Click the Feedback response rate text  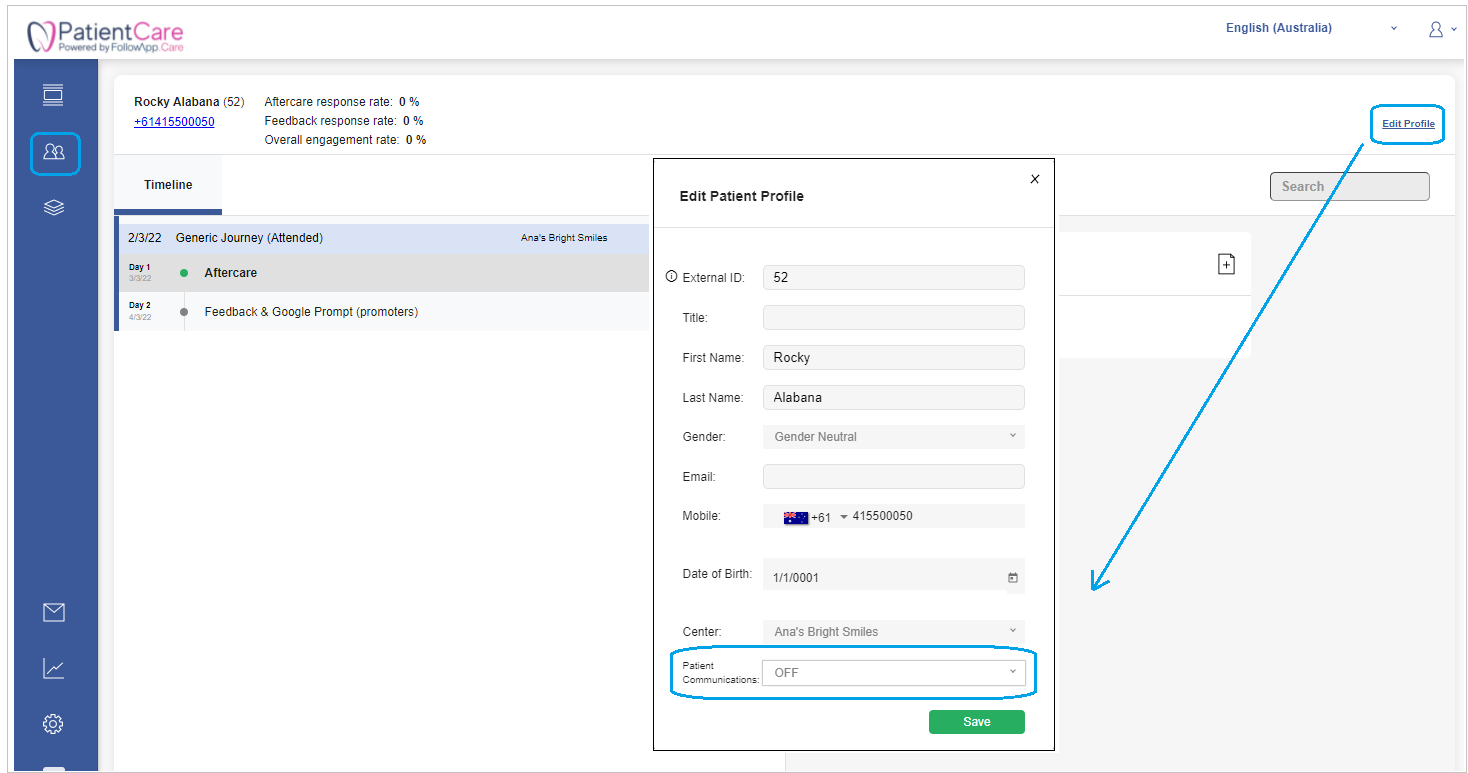344,121
